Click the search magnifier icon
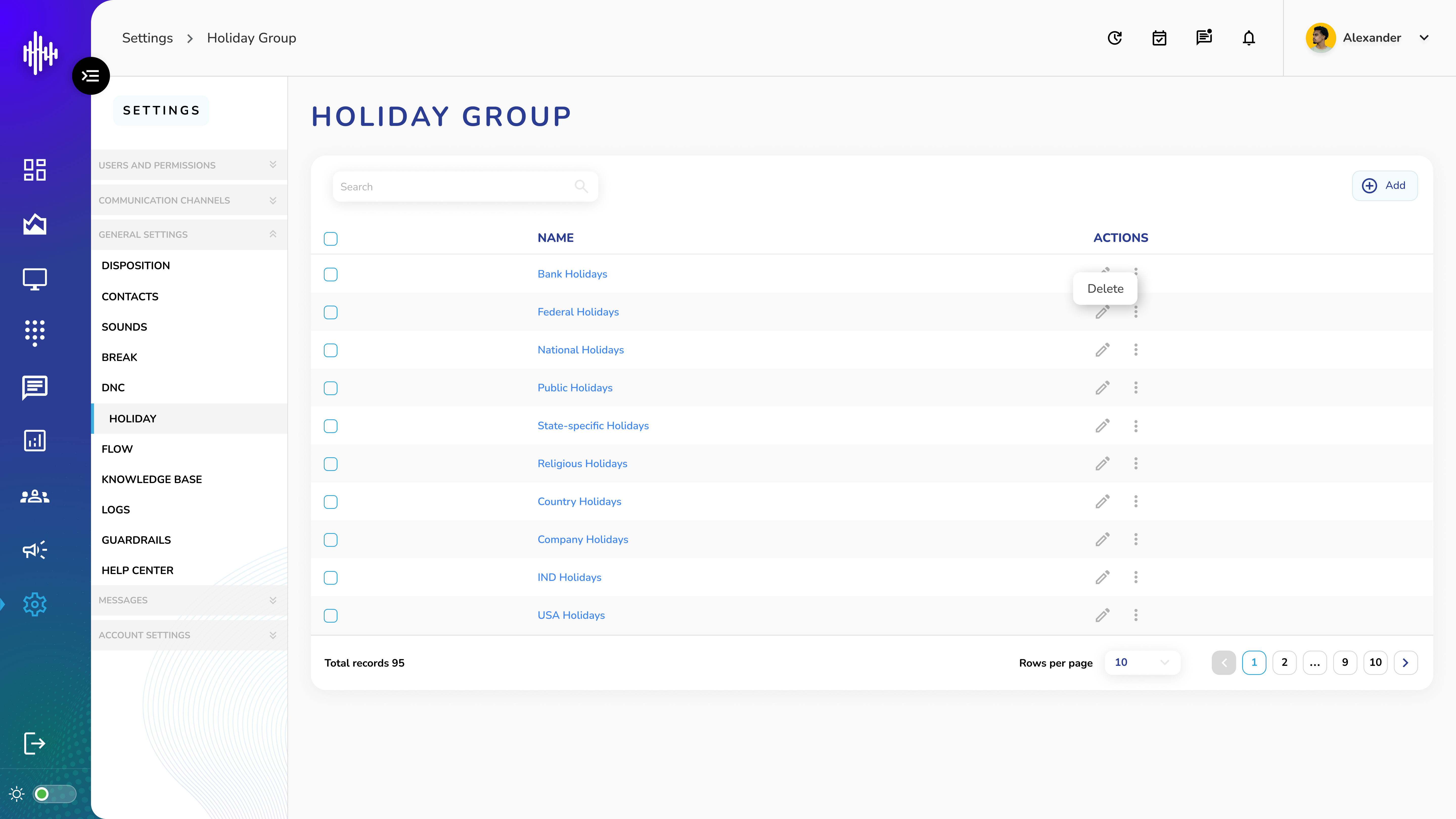The image size is (1456, 819). coord(581,187)
